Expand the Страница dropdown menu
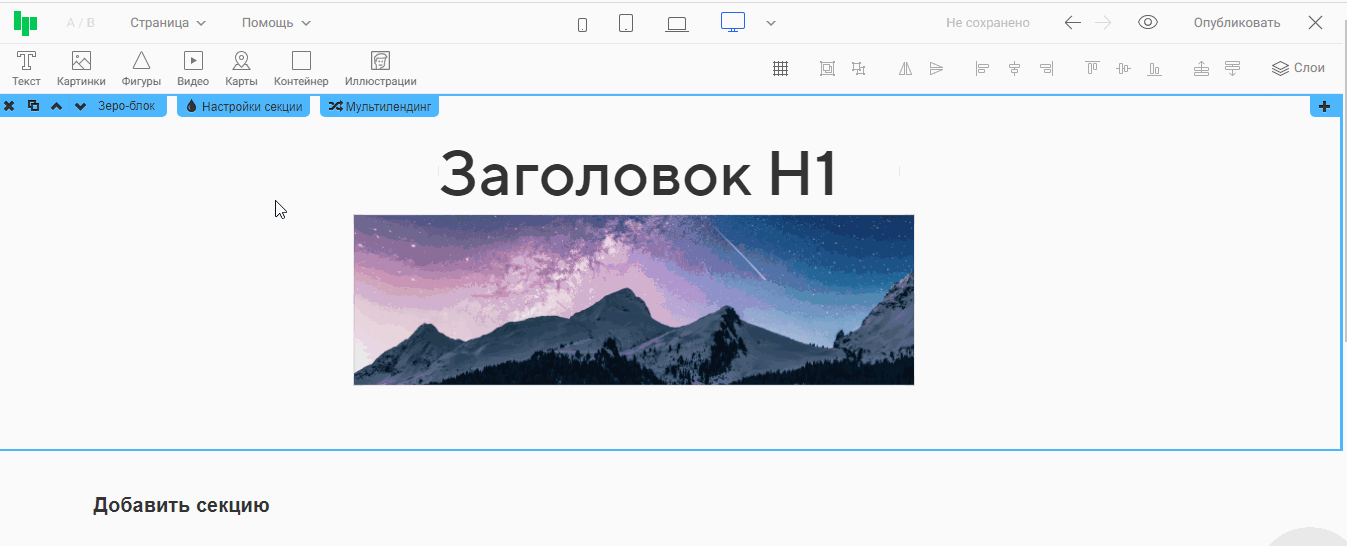The height and width of the screenshot is (546, 1347). pyautogui.click(x=168, y=23)
